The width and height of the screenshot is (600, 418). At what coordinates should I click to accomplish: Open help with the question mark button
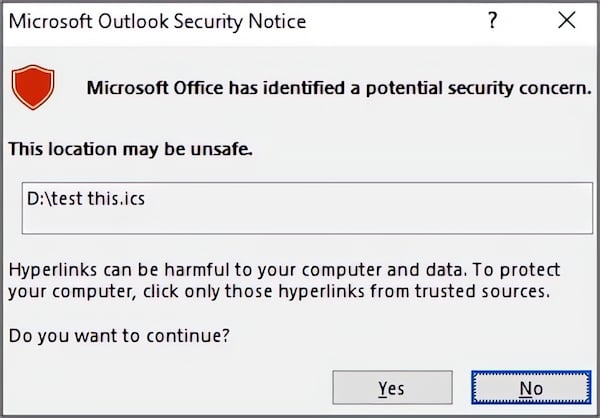point(492,21)
